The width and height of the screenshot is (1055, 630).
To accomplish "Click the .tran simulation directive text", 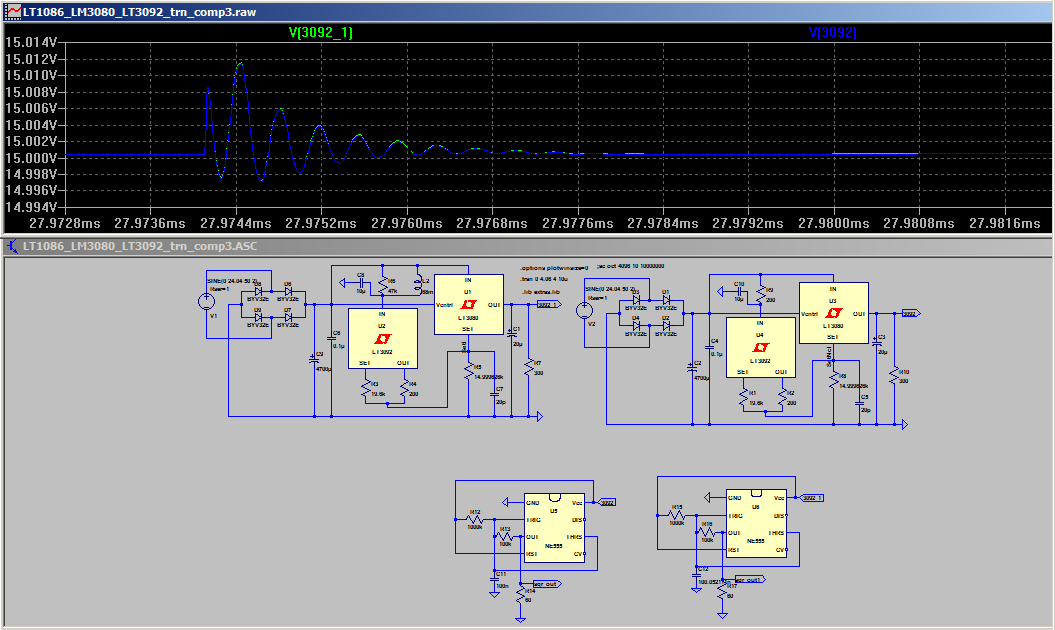I will coord(545,279).
